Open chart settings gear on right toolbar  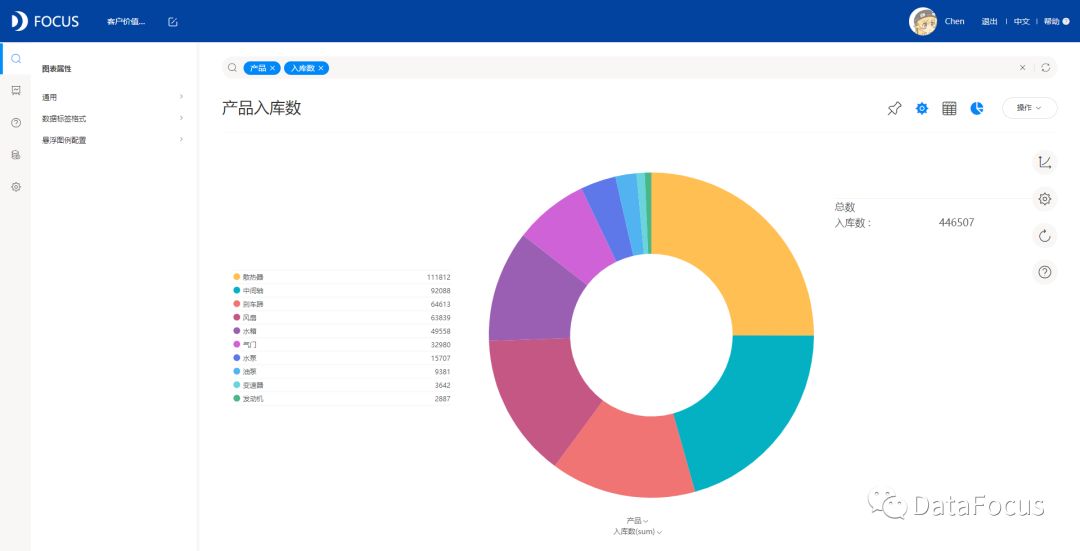coord(1045,199)
